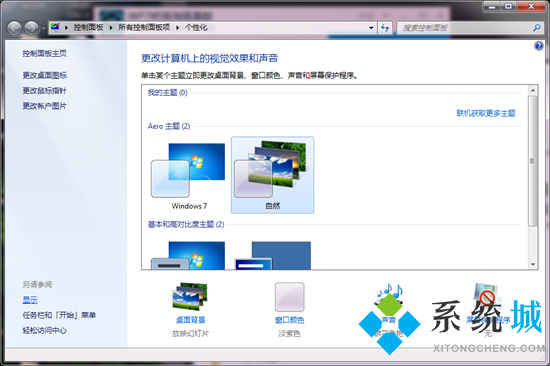Open the Help question mark icon

(x=539, y=46)
